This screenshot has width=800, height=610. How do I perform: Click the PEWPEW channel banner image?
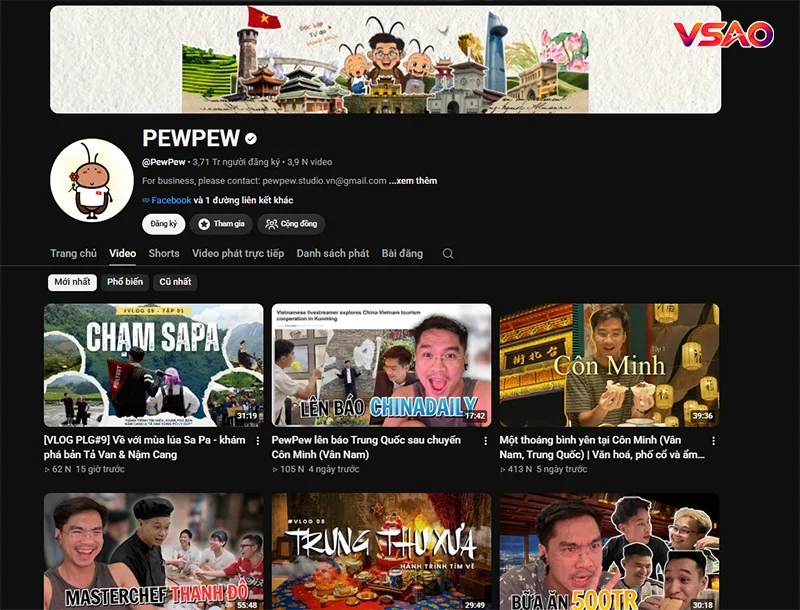[x=386, y=59]
